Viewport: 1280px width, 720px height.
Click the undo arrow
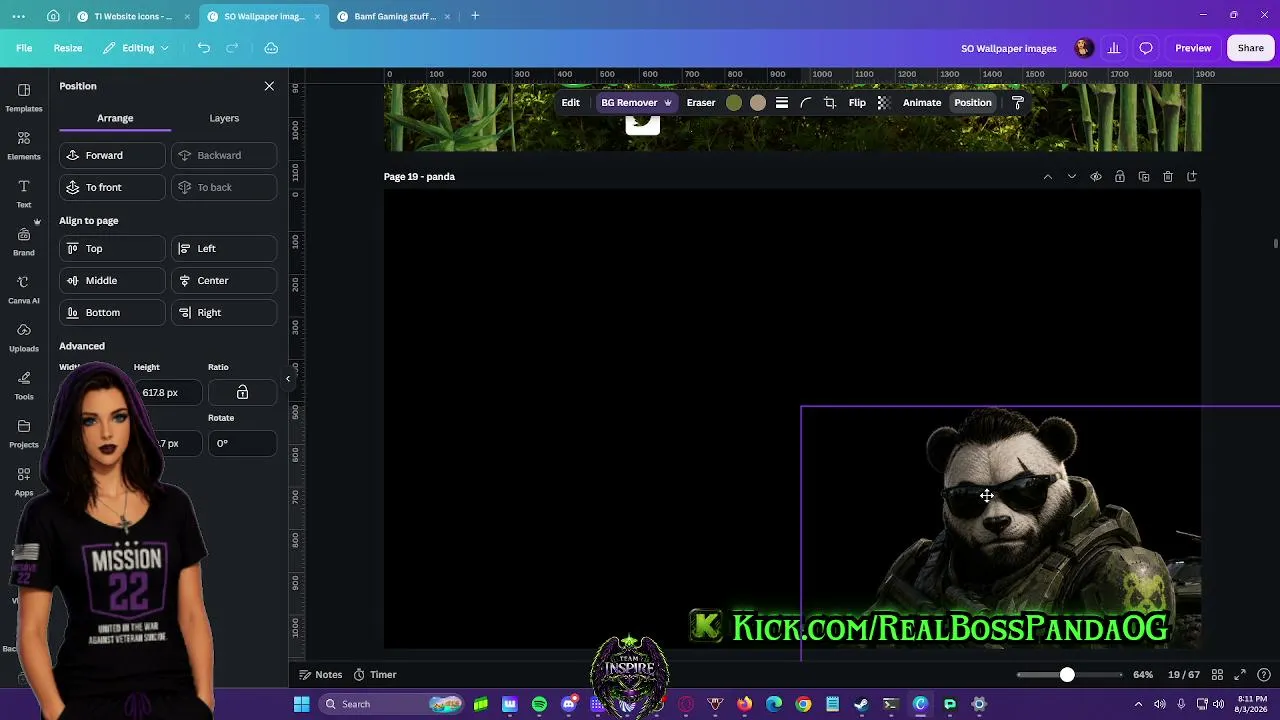tap(204, 48)
